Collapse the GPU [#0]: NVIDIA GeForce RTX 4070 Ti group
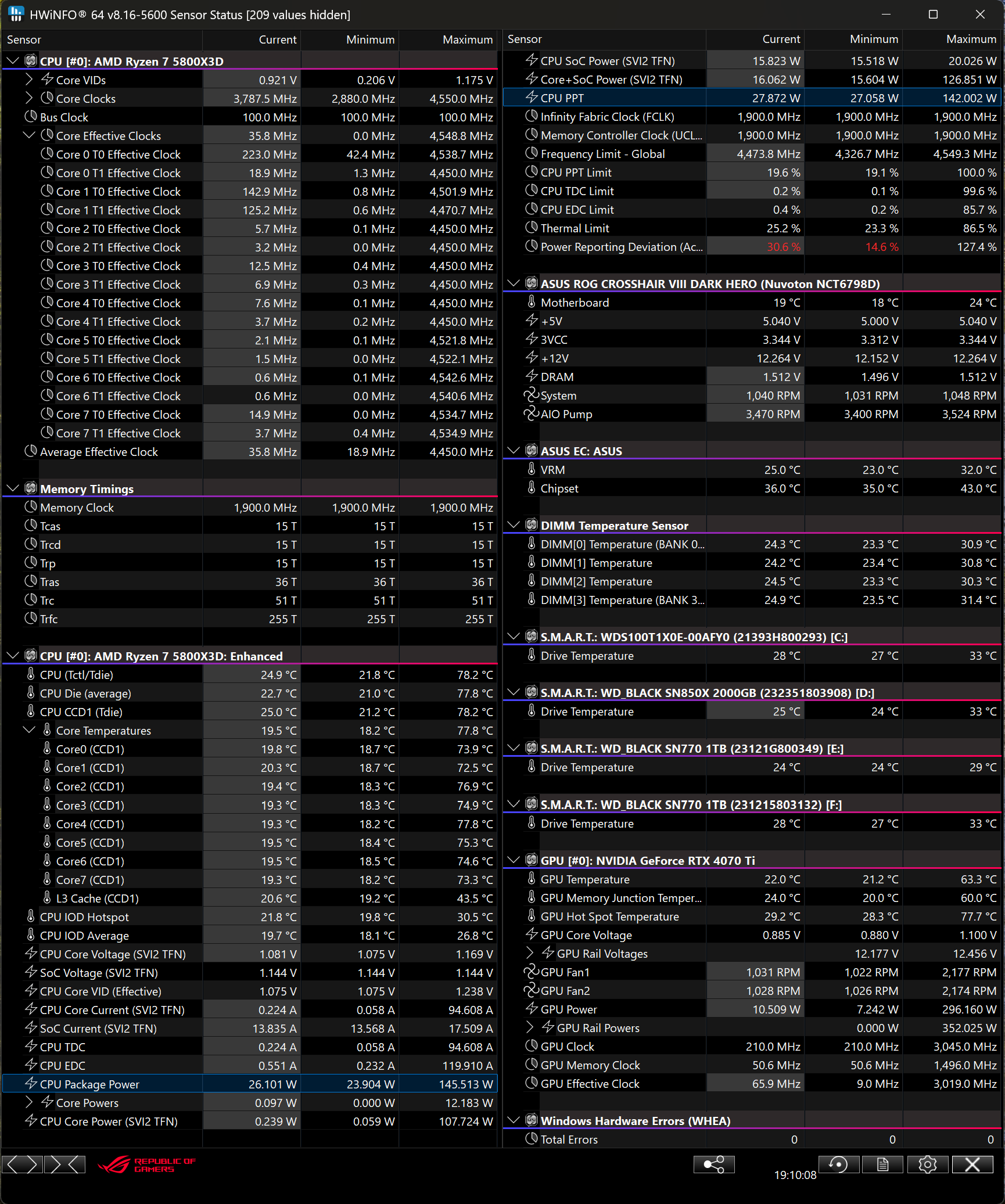This screenshot has width=1005, height=1204. point(514,860)
